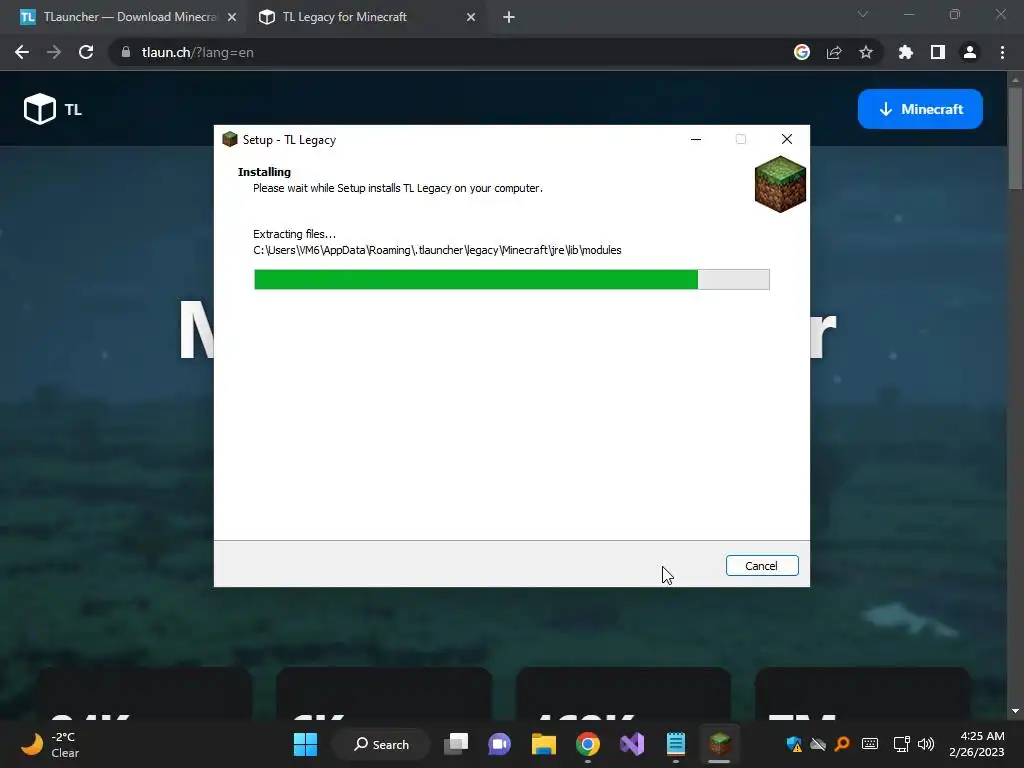Cancel the TL Legacy installation
Screen dimensions: 1024x768
tap(761, 566)
